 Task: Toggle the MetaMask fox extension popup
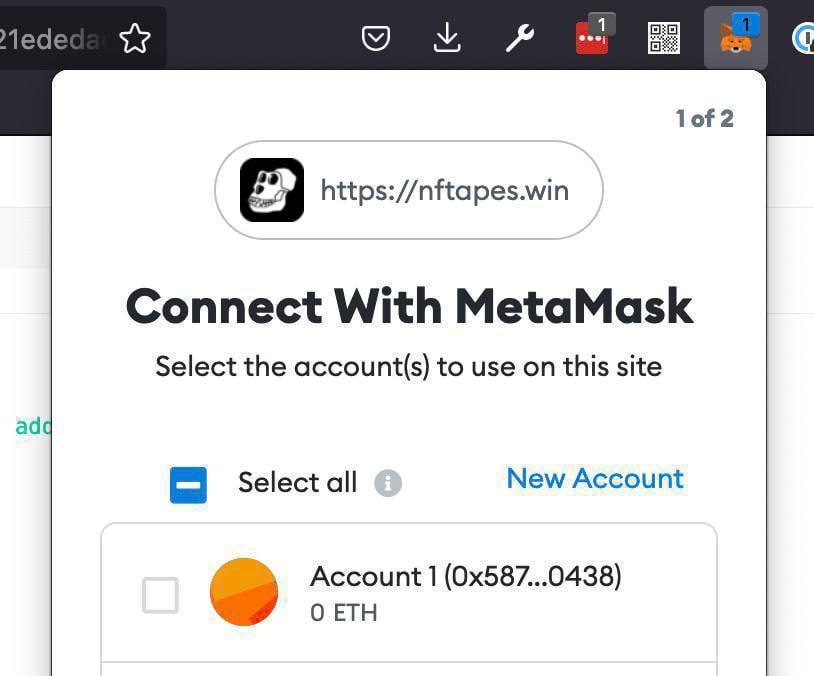click(x=736, y=39)
